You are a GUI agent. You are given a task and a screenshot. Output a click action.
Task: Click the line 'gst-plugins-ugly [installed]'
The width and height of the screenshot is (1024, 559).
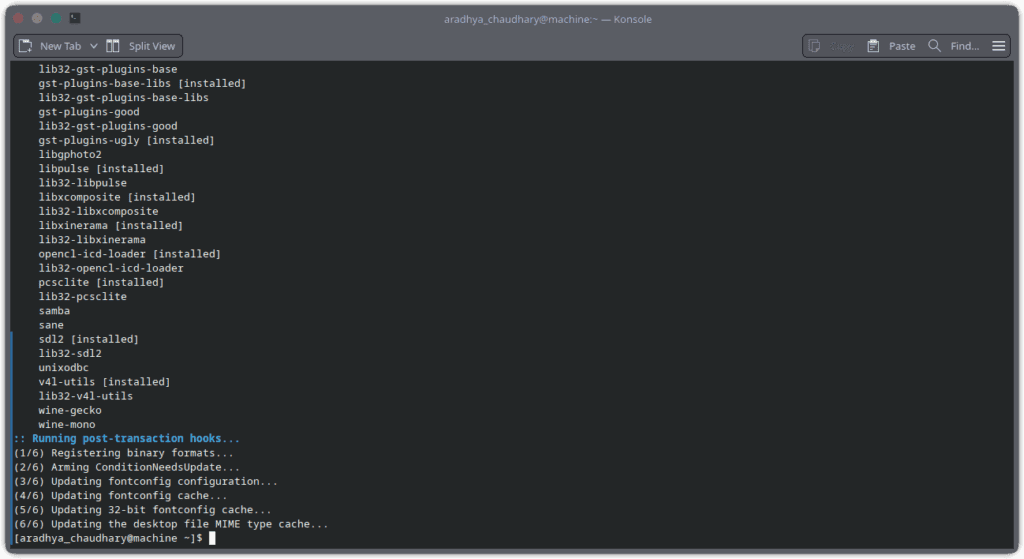pos(126,140)
